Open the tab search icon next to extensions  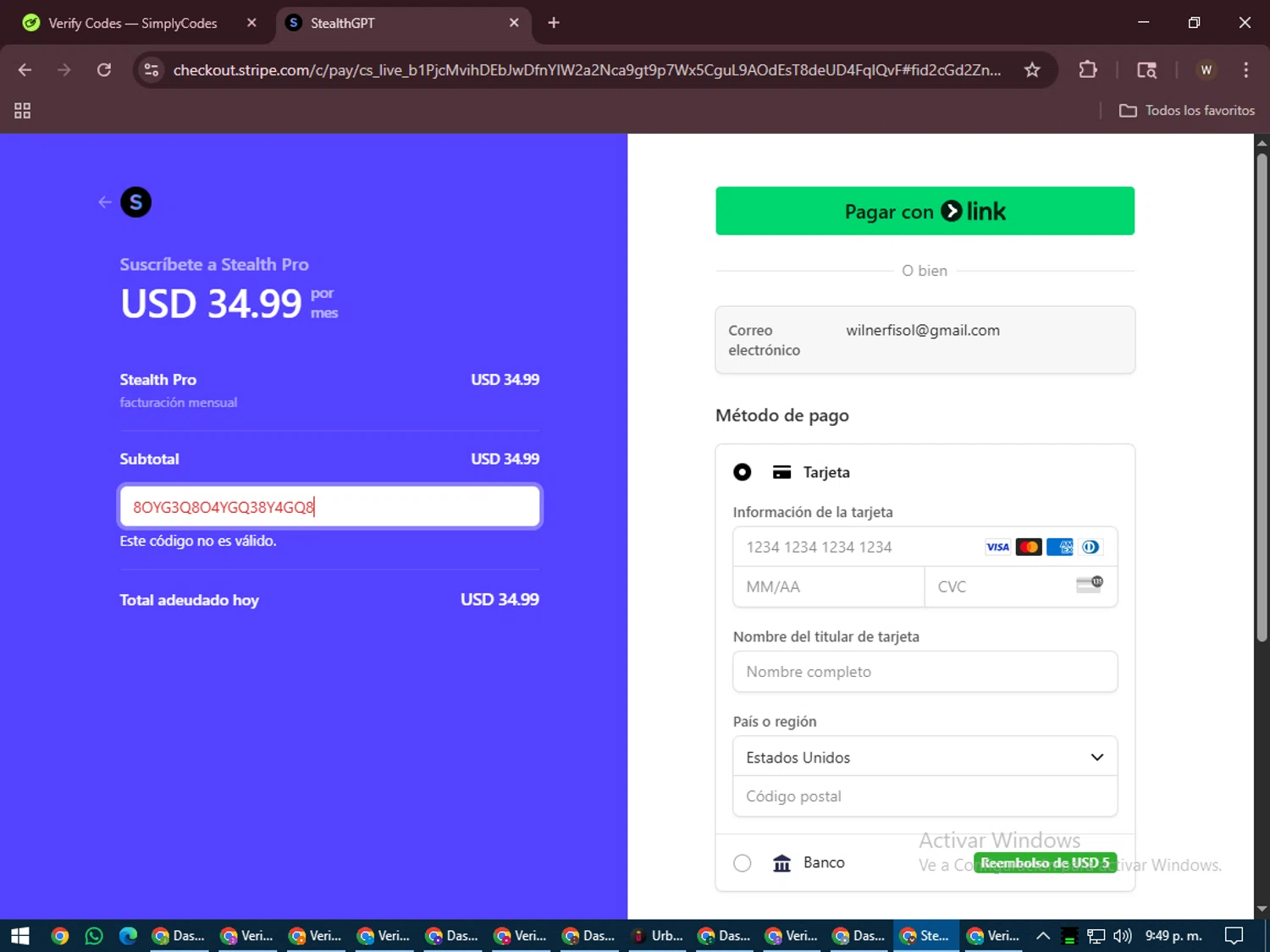tap(1146, 70)
